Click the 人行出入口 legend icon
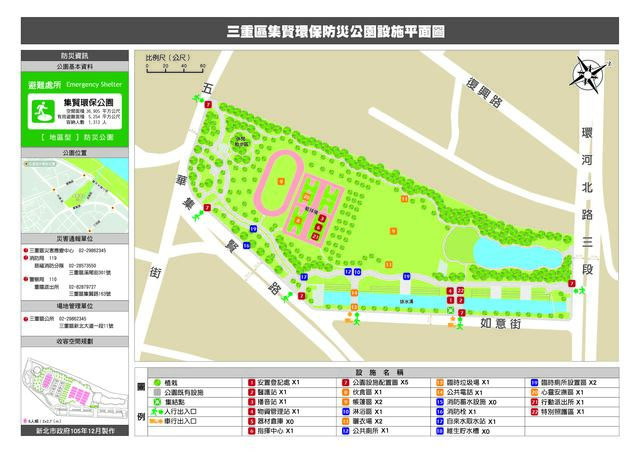The height and width of the screenshot is (453, 640). 157,412
